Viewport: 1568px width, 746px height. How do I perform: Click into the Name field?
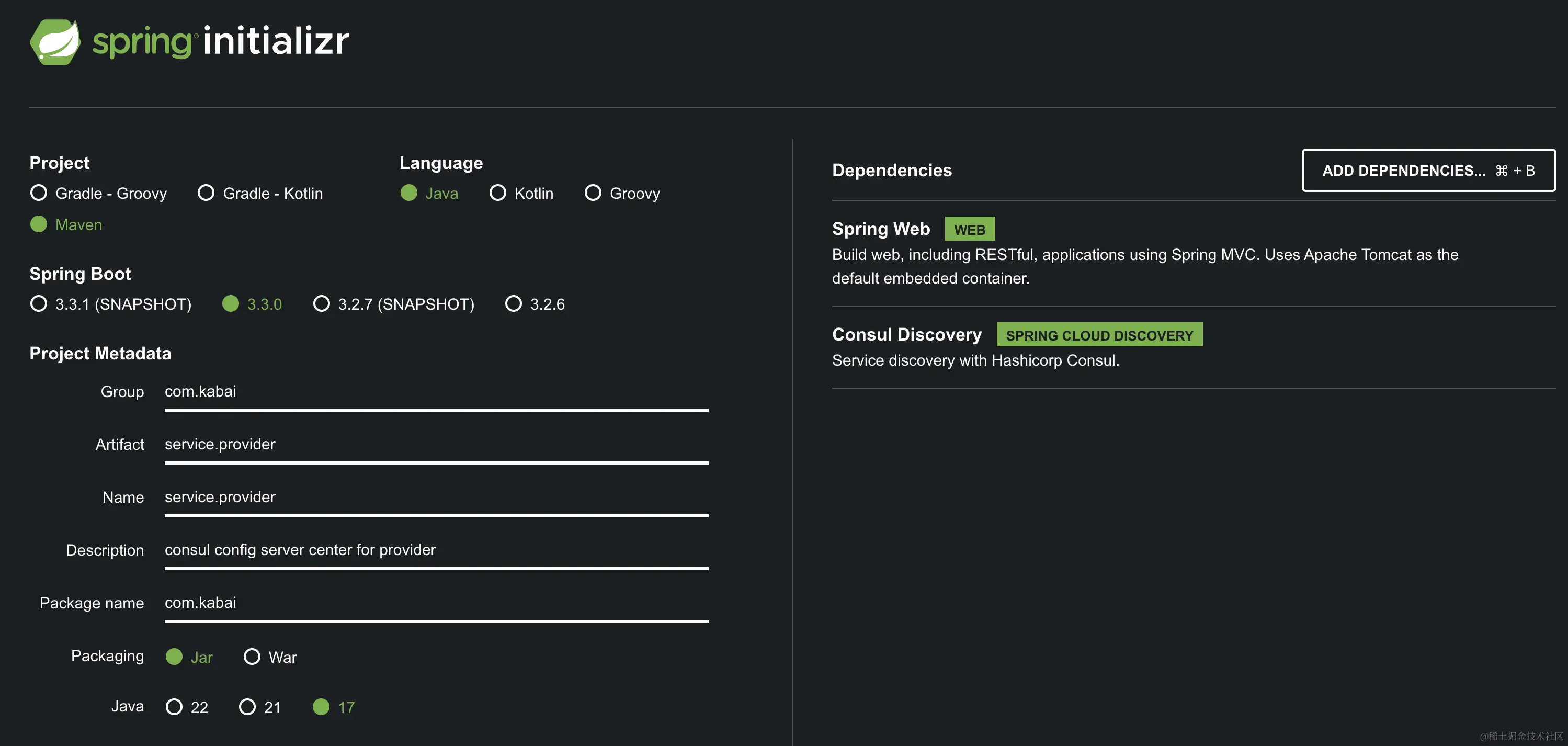pyautogui.click(x=436, y=498)
